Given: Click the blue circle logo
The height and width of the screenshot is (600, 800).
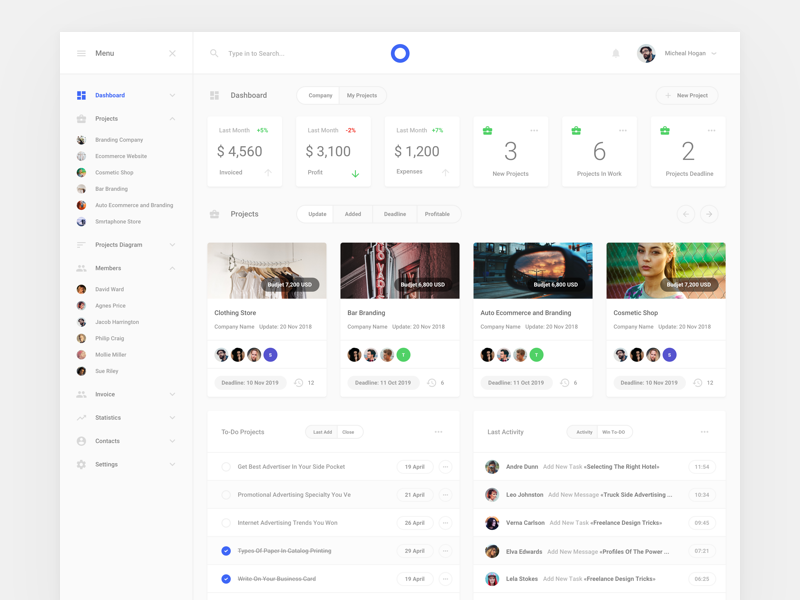Looking at the screenshot, I should pyautogui.click(x=400, y=53).
